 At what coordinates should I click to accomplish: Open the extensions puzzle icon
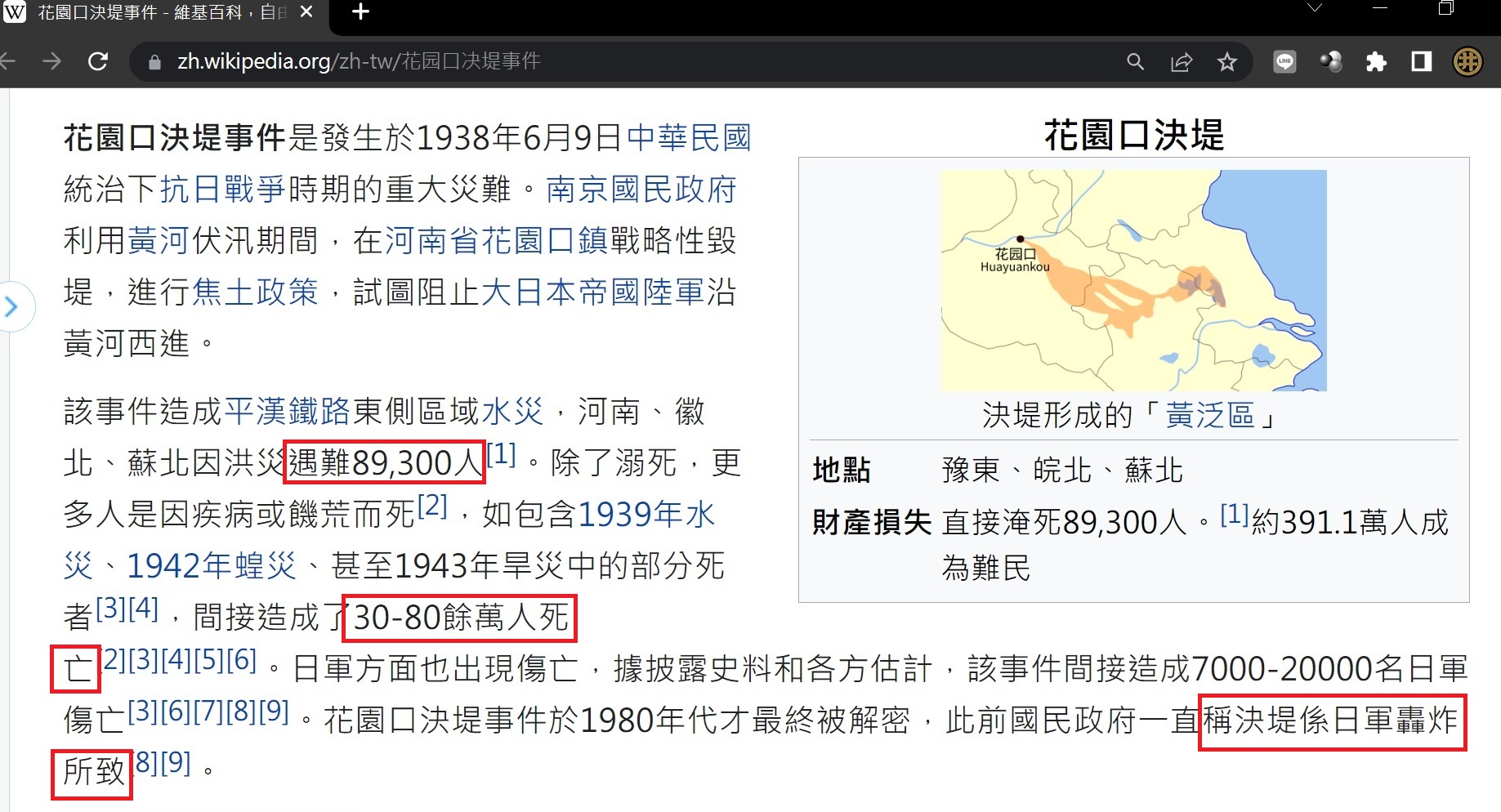pos(1376,62)
